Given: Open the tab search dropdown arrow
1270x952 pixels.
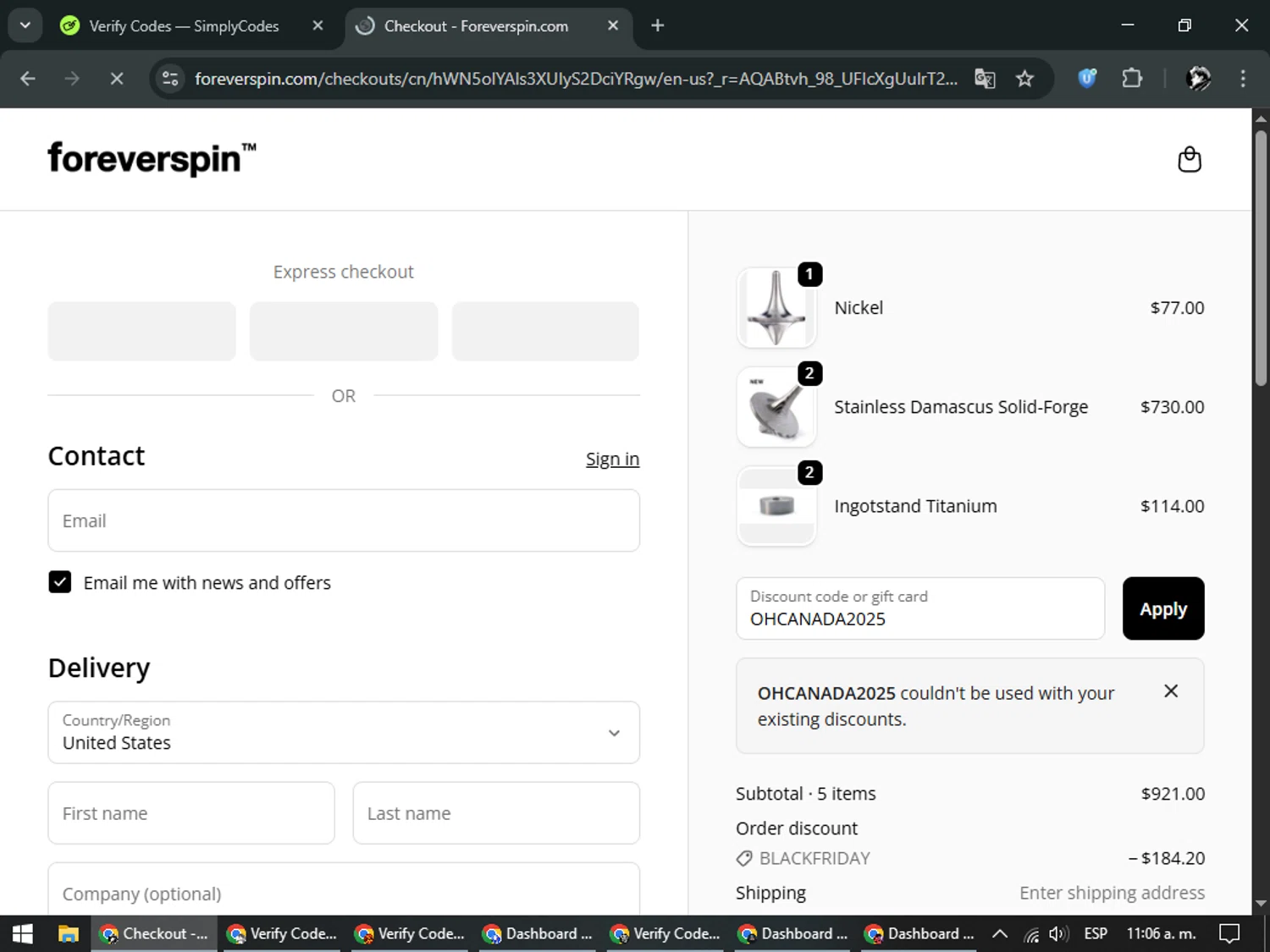Looking at the screenshot, I should pyautogui.click(x=25, y=25).
